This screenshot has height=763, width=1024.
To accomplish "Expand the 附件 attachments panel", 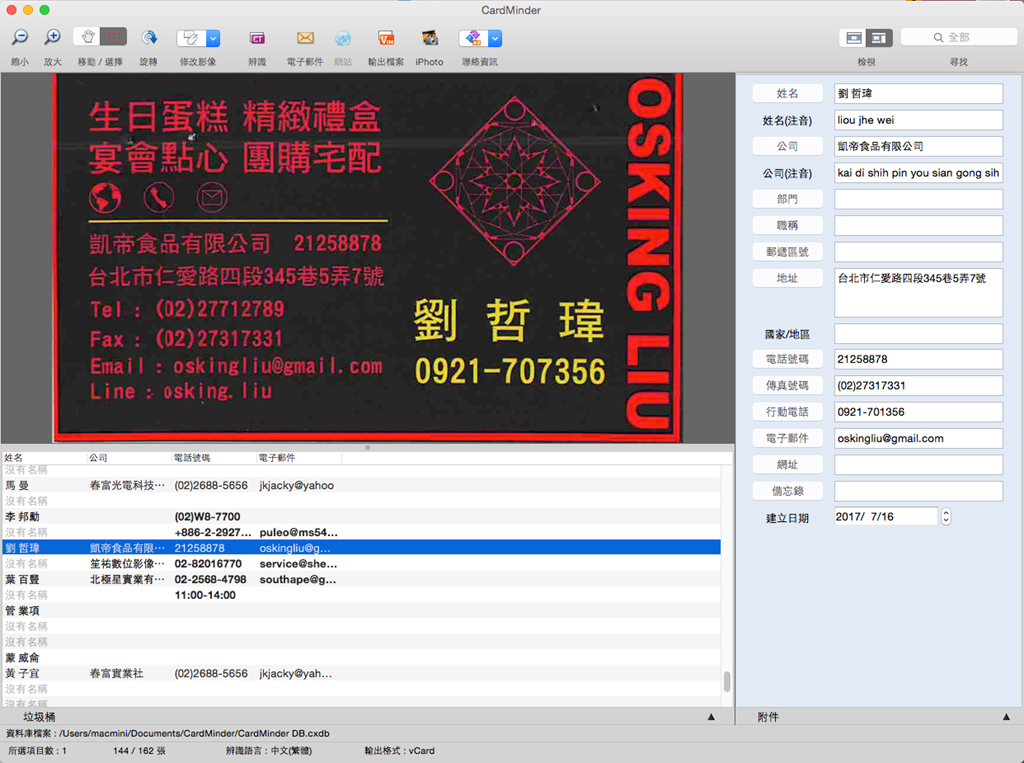I will [1006, 717].
